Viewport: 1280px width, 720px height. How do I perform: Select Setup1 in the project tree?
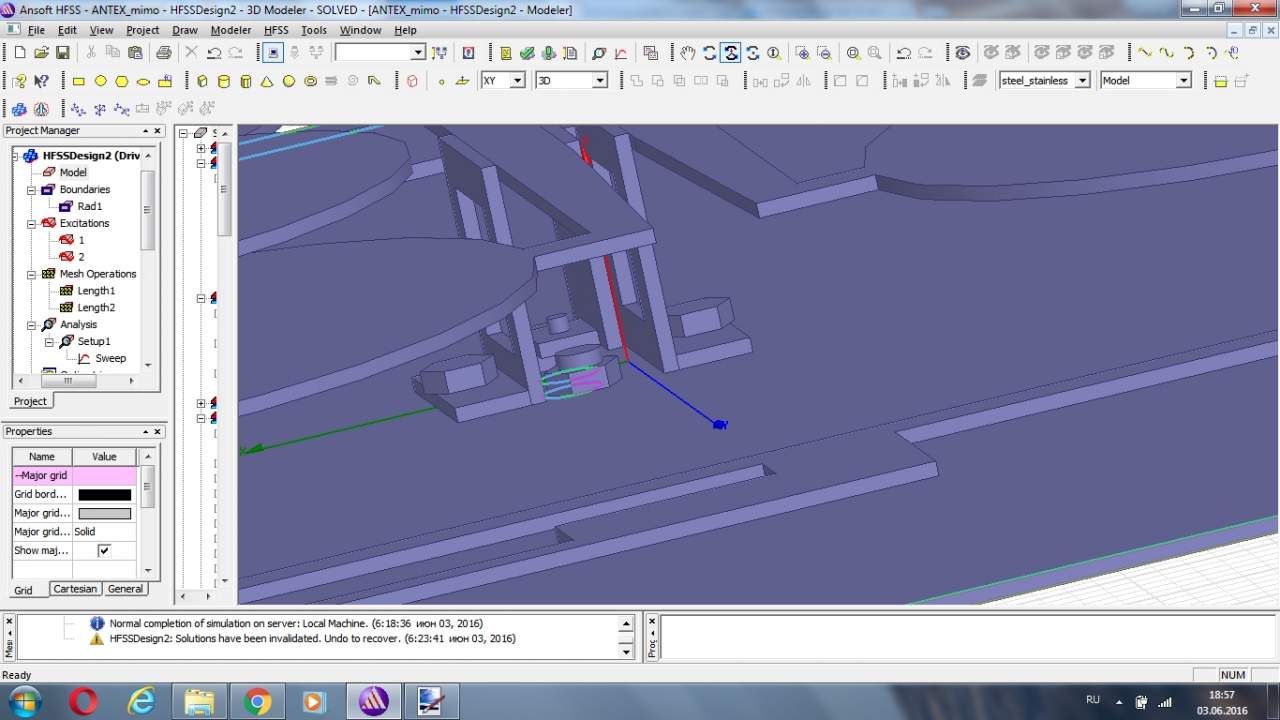pyautogui.click(x=94, y=341)
